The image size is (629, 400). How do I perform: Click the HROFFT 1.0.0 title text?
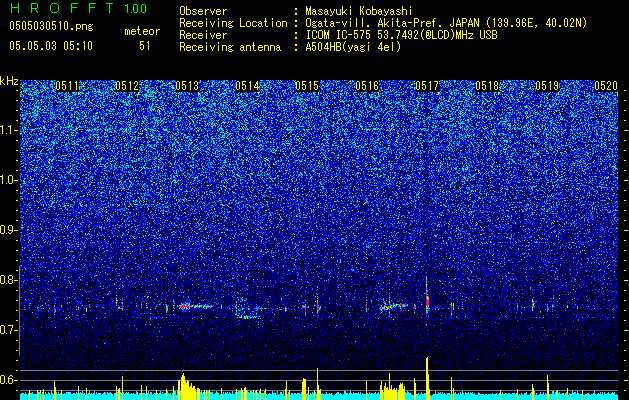click(x=79, y=8)
